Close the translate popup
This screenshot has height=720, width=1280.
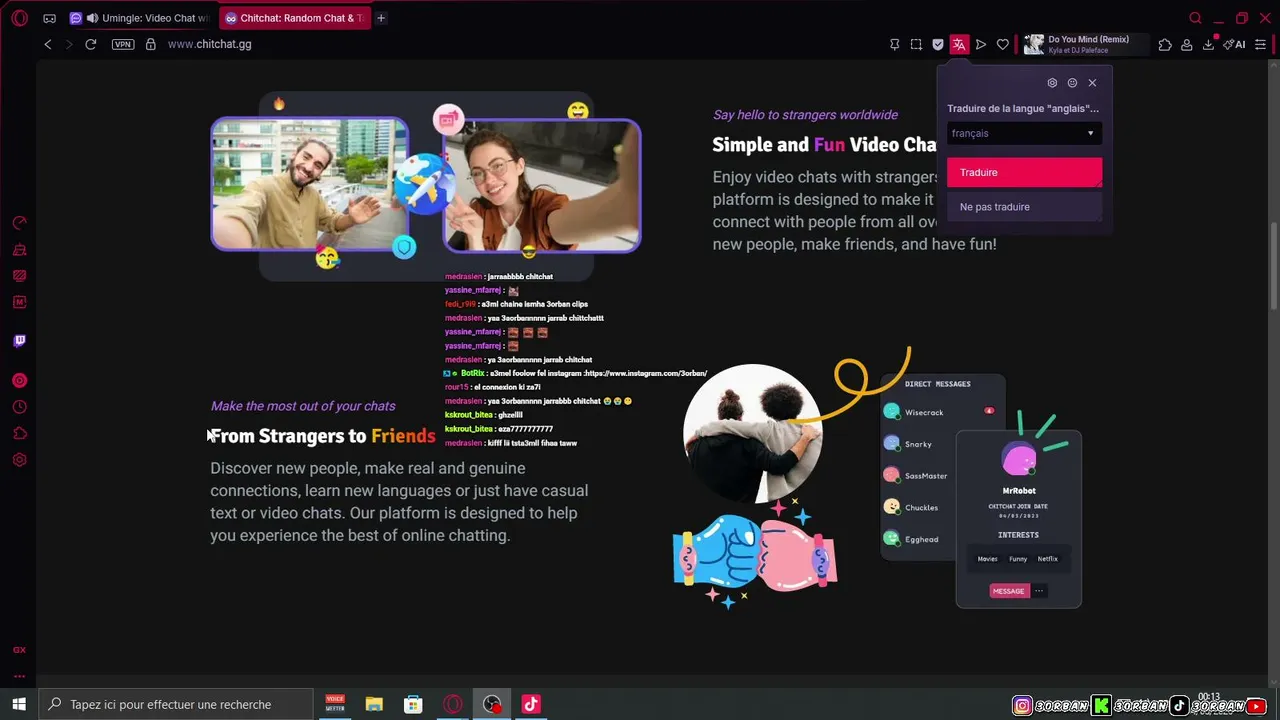pos(1092,83)
